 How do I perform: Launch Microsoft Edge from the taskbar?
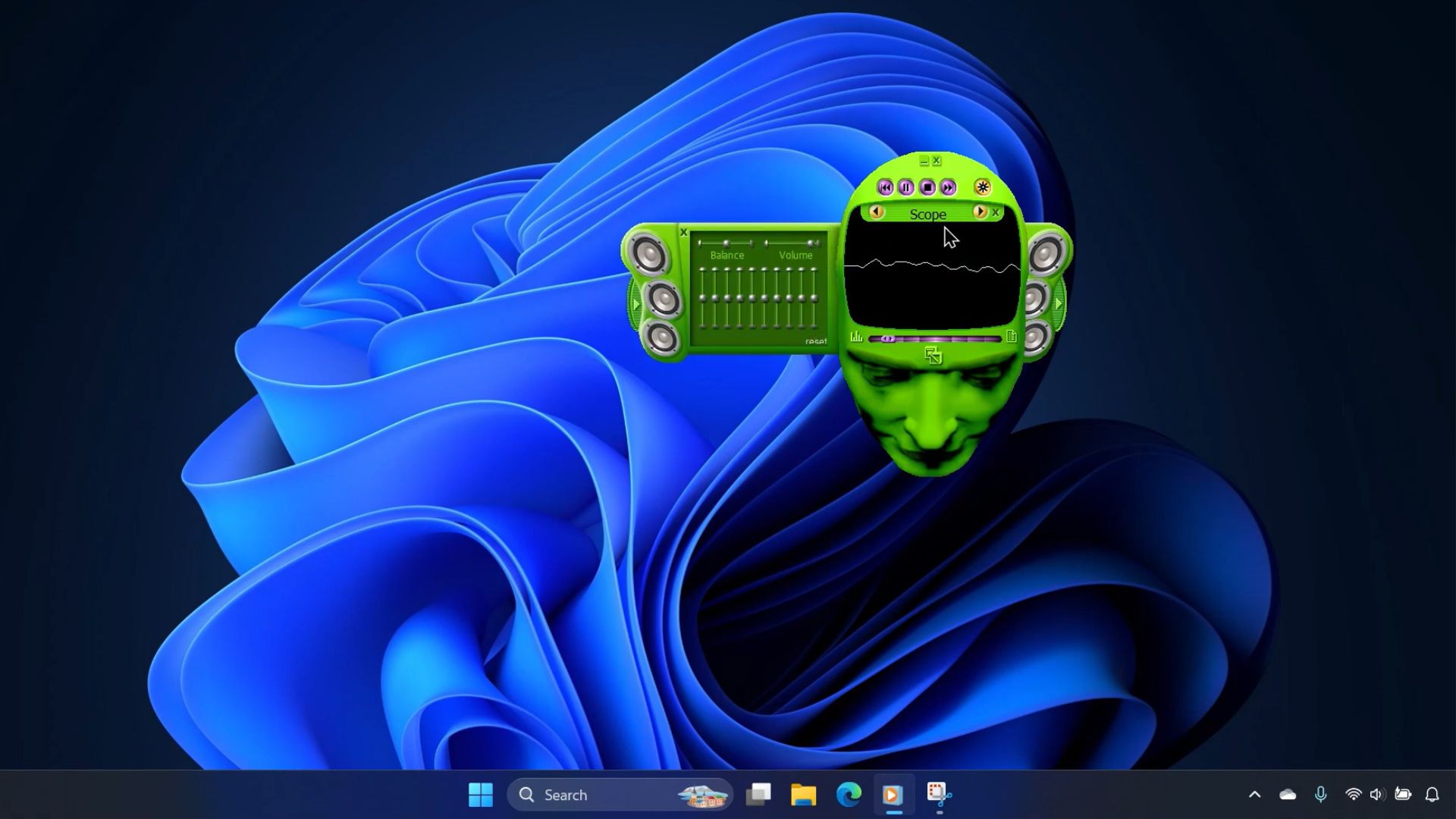tap(849, 795)
